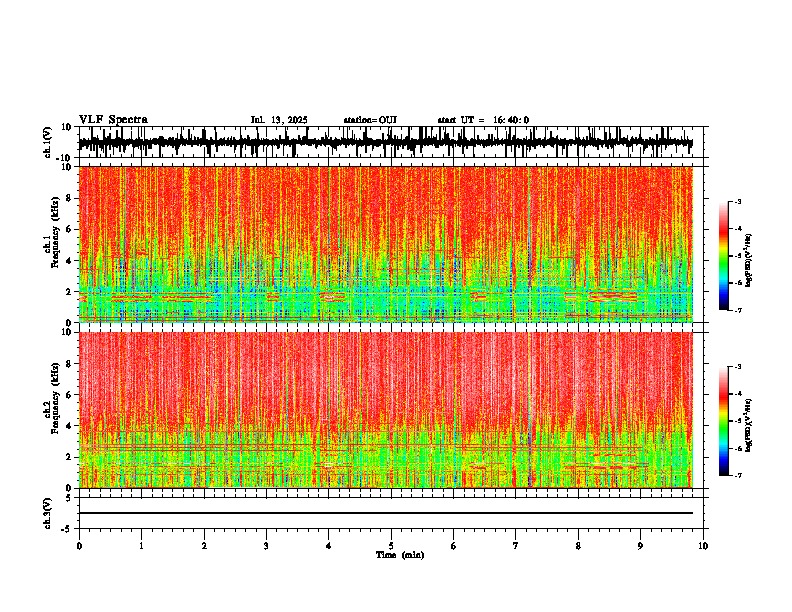Click time axis tick label "10"

703,546
